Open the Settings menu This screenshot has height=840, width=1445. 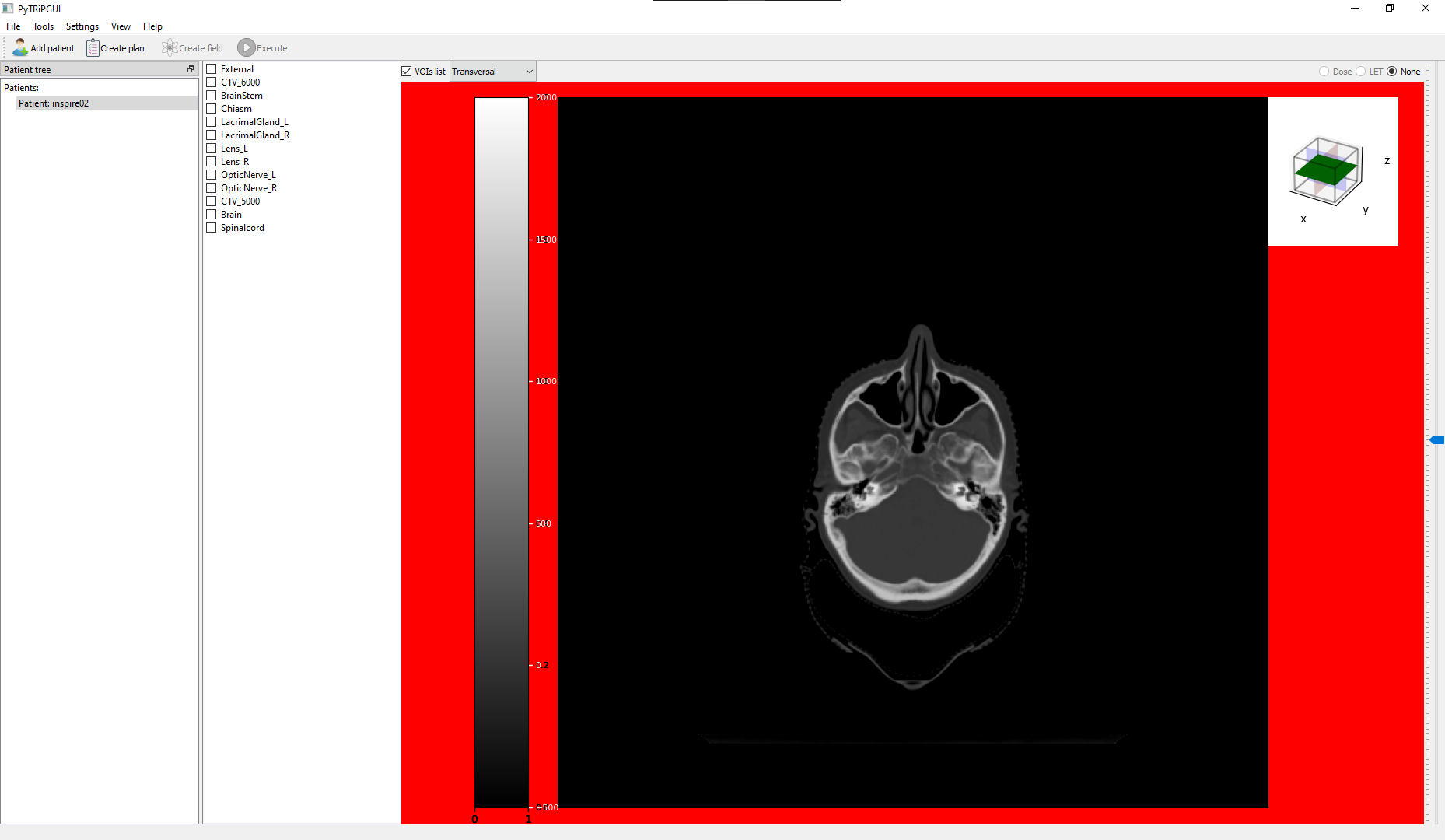[82, 26]
